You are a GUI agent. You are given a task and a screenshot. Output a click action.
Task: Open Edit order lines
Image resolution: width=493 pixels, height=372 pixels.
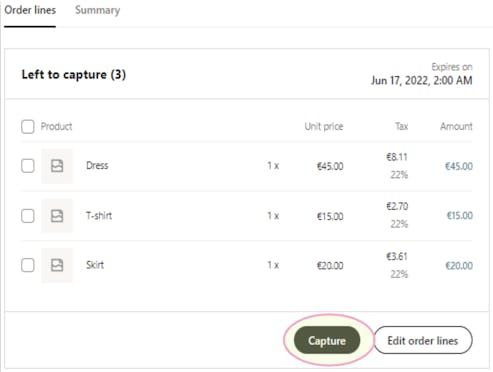pos(423,340)
